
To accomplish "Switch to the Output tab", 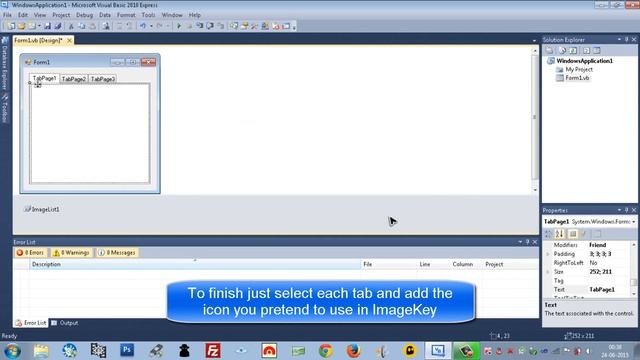I will [65, 323].
